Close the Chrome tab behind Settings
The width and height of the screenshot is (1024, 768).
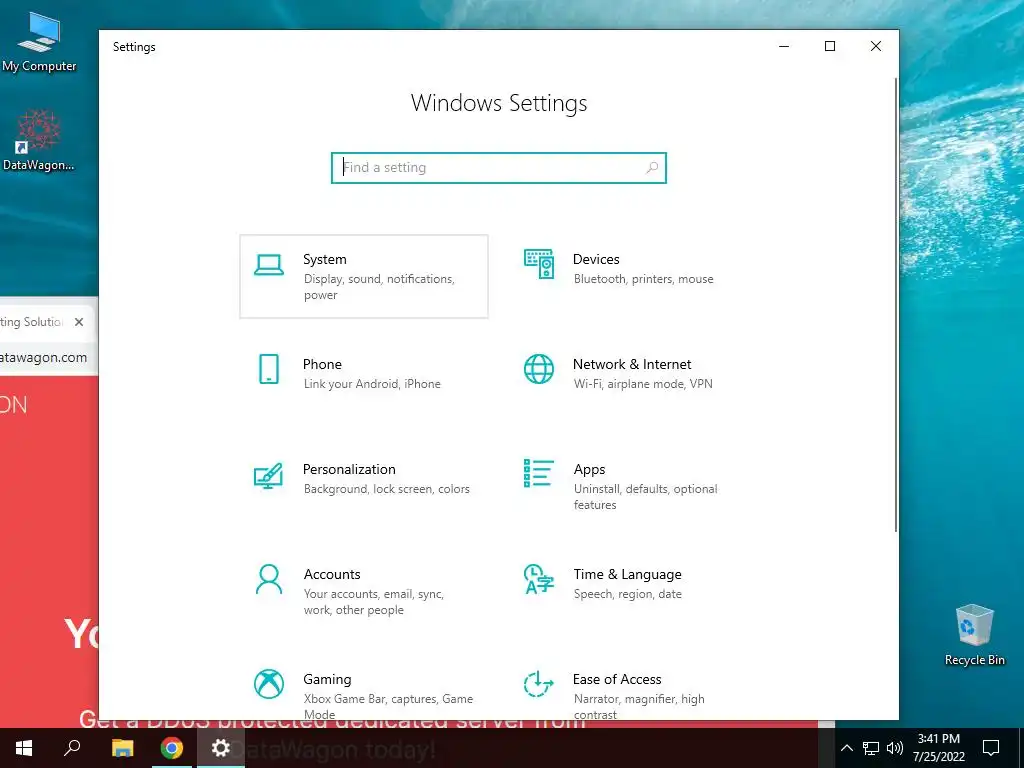79,322
